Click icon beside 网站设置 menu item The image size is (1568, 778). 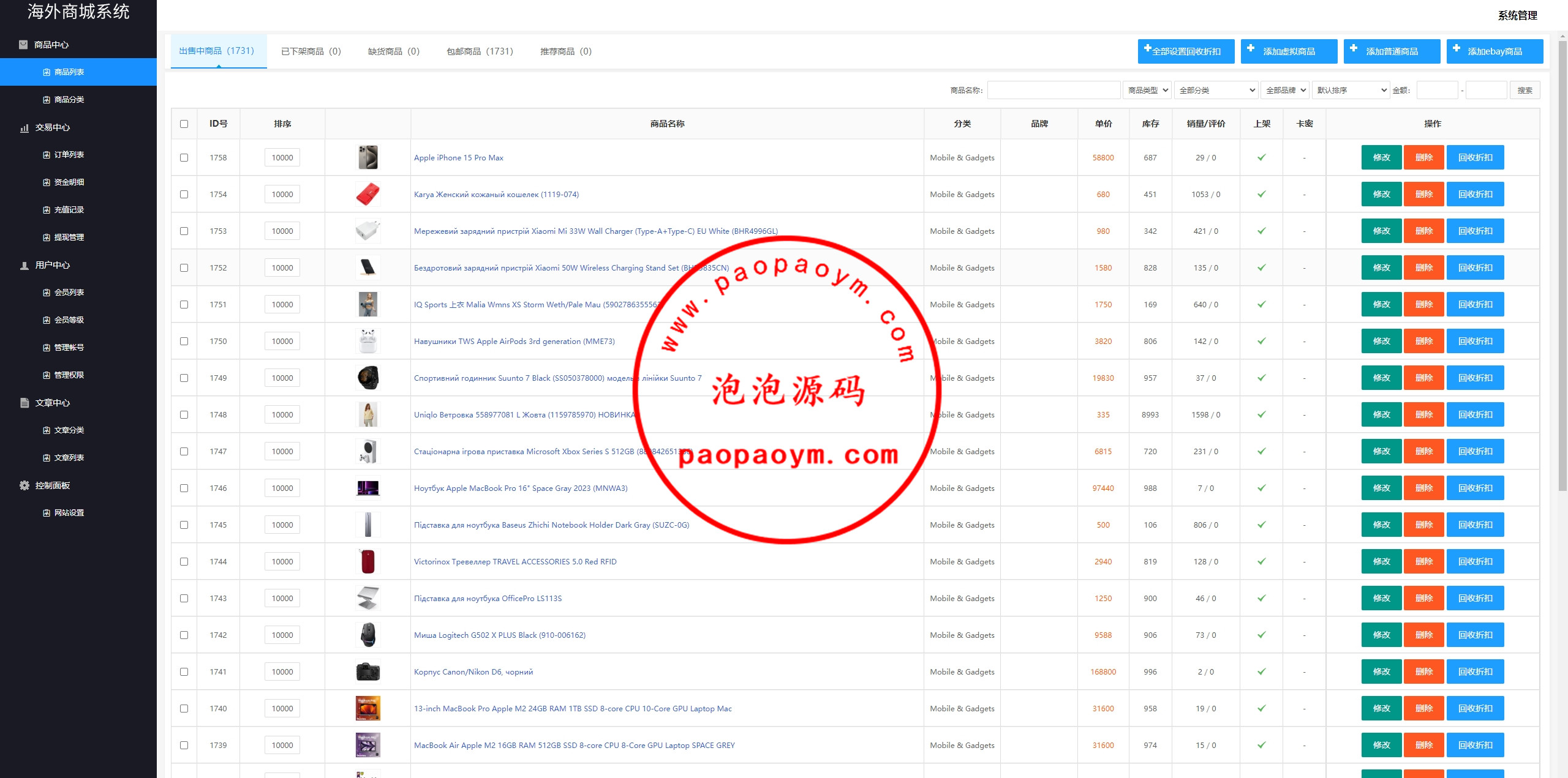(x=47, y=513)
